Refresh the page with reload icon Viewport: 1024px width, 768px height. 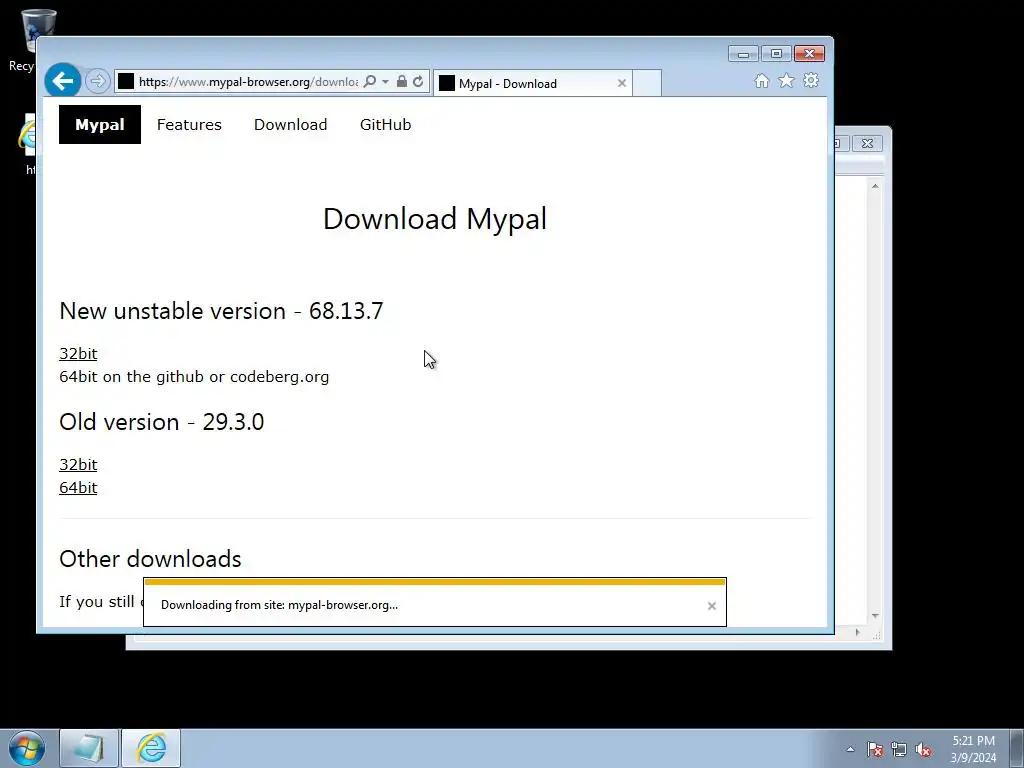pos(418,82)
